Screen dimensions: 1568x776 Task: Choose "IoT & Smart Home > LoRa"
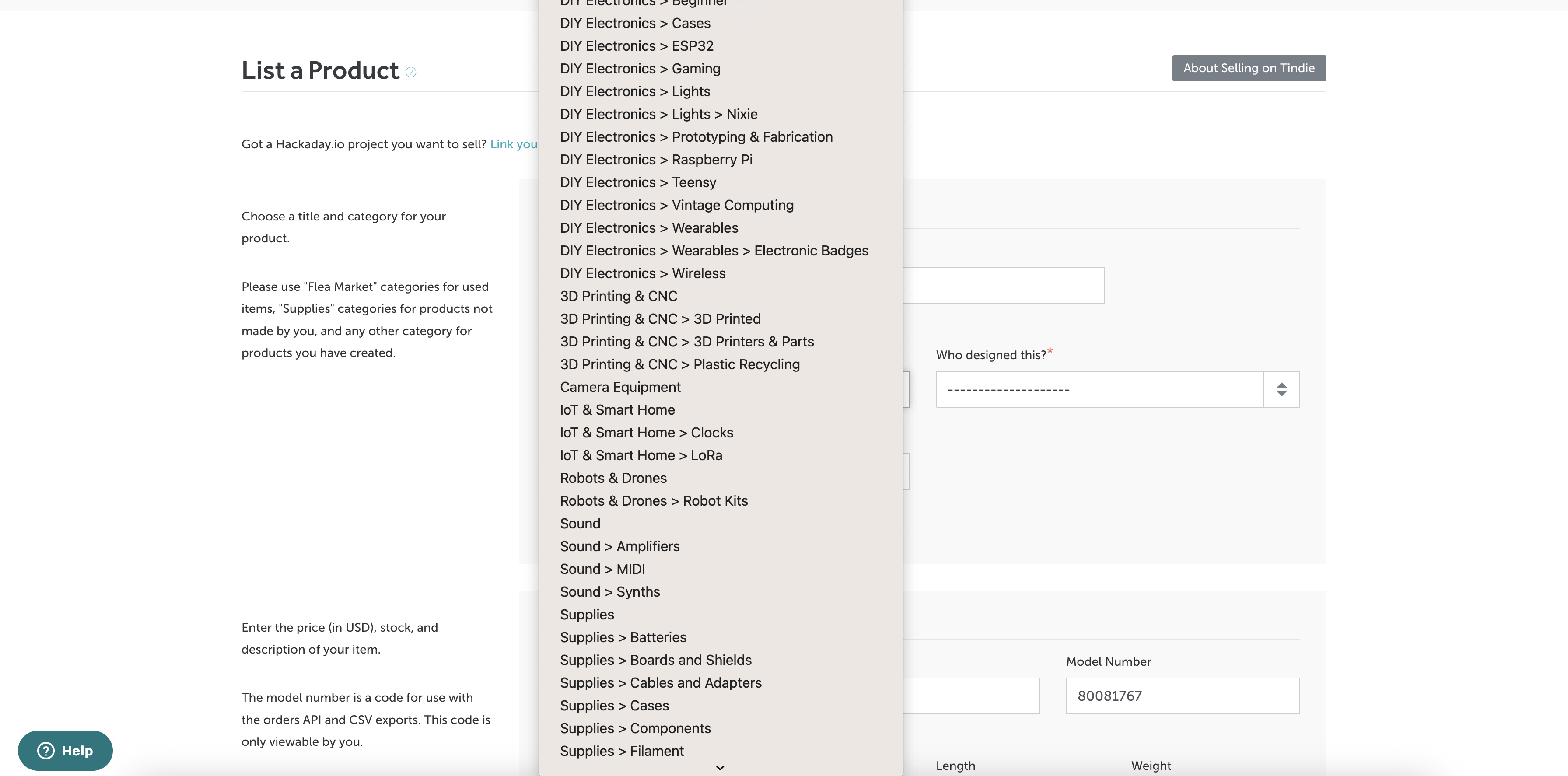point(640,454)
